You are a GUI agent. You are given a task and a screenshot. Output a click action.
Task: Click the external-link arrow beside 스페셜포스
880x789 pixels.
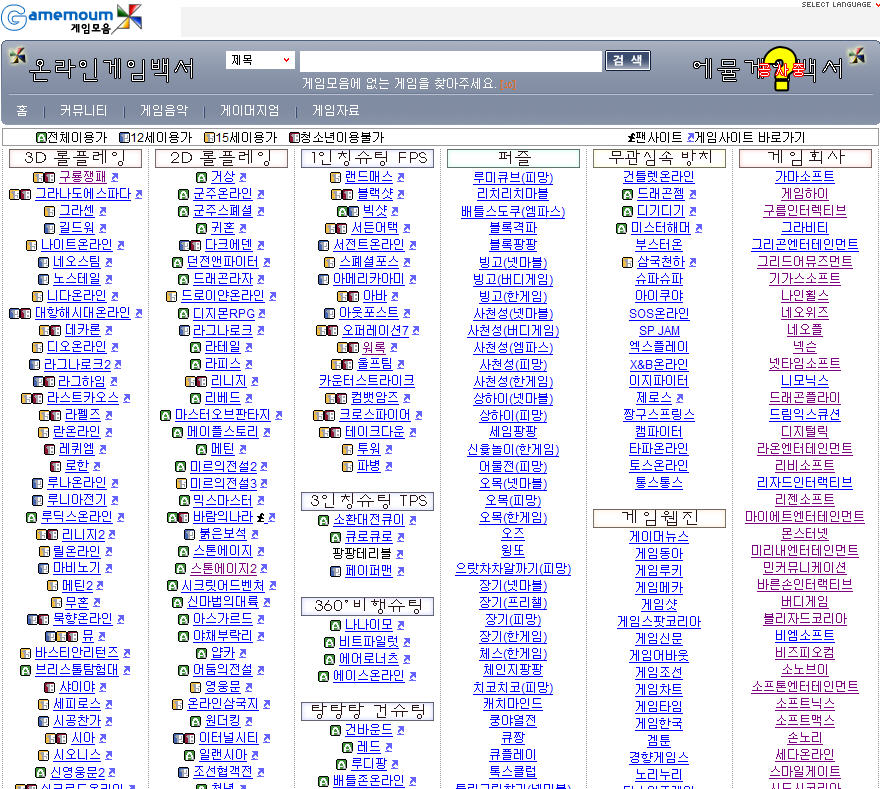406,262
